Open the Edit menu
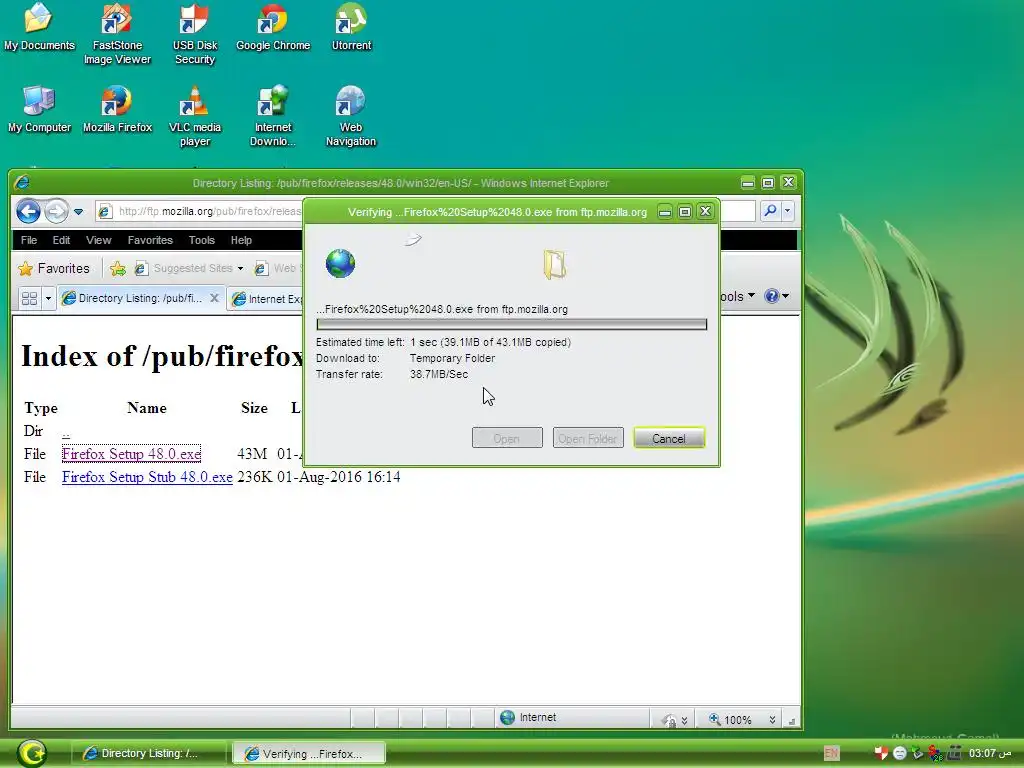 (61, 240)
